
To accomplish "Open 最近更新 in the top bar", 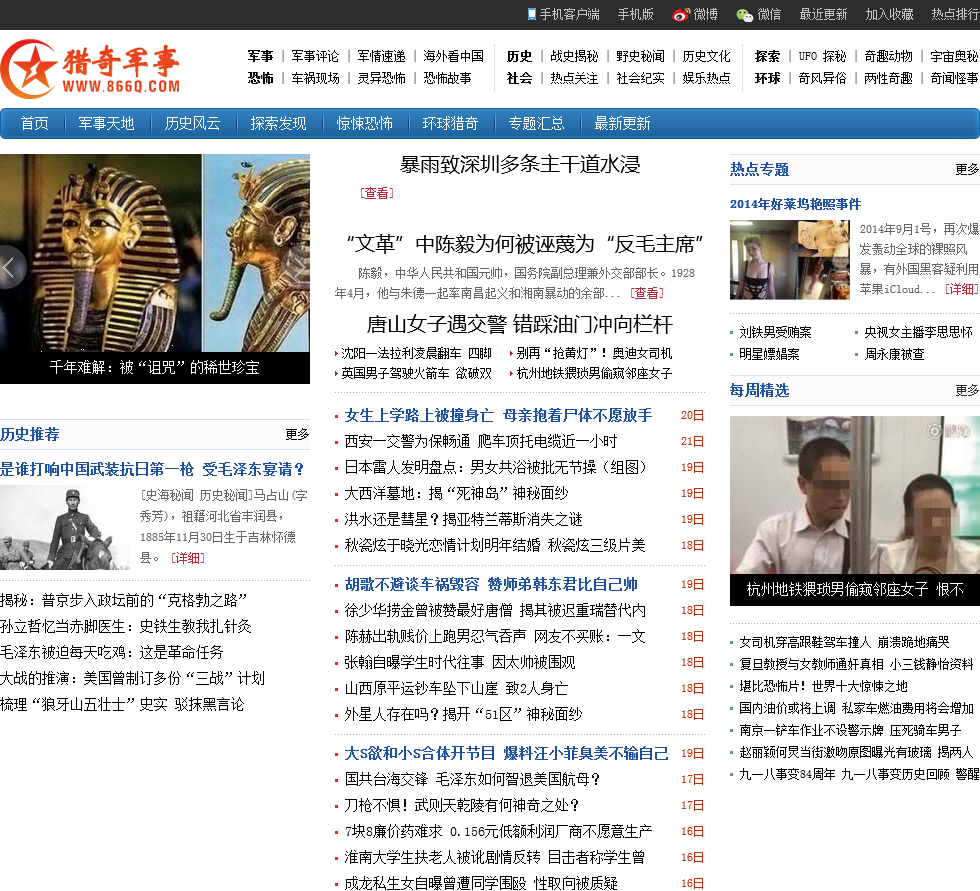I will point(823,14).
